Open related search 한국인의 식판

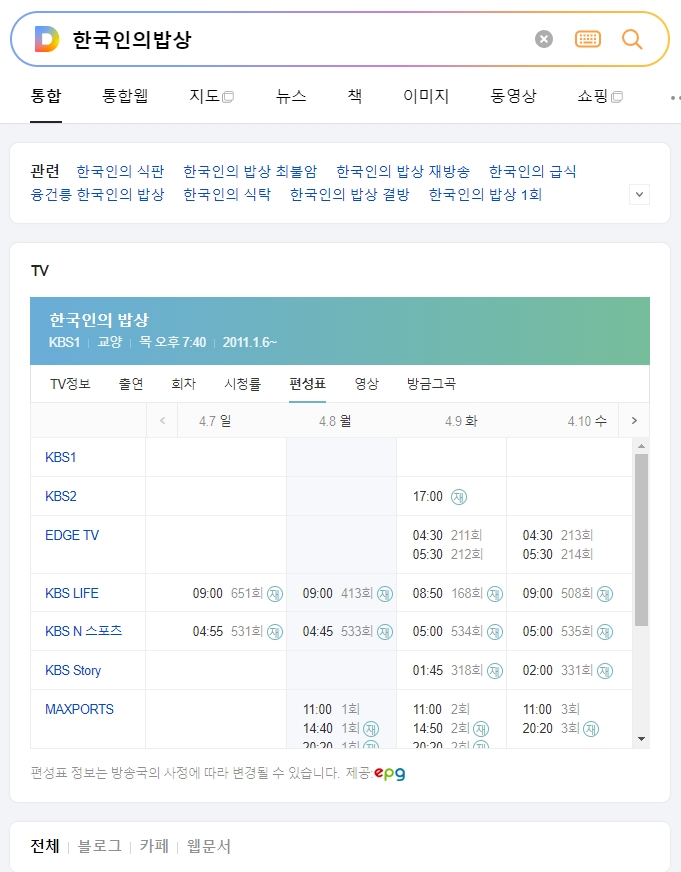pos(120,171)
